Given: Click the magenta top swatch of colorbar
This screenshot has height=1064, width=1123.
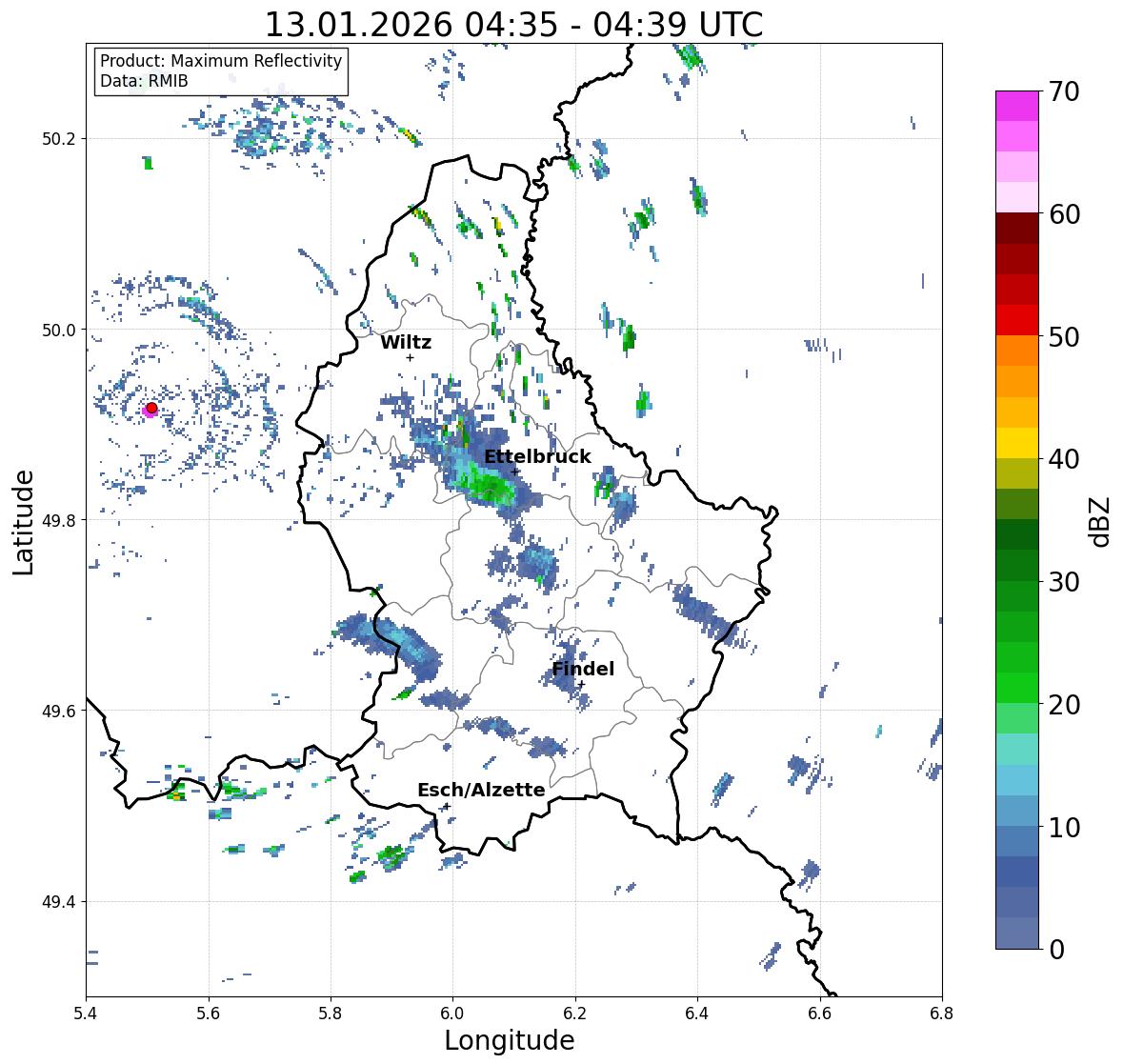Looking at the screenshot, I should click(x=1017, y=106).
